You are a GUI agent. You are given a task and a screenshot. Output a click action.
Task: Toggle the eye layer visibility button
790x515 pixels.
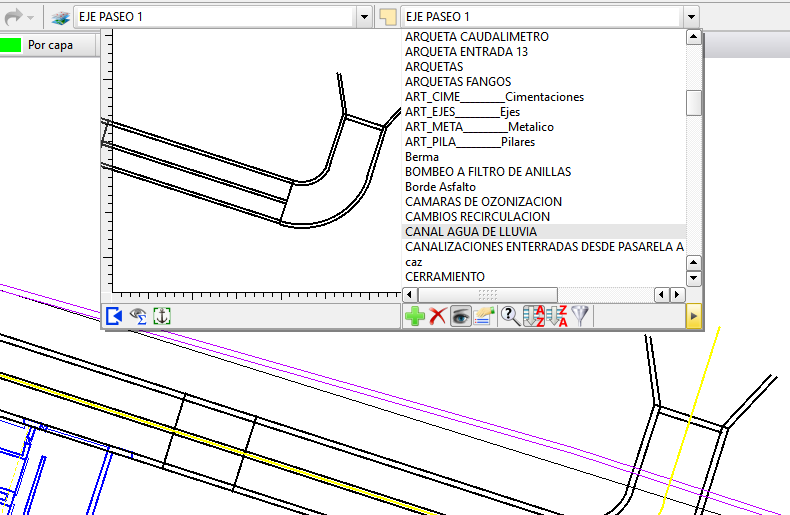pyautogui.click(x=460, y=316)
